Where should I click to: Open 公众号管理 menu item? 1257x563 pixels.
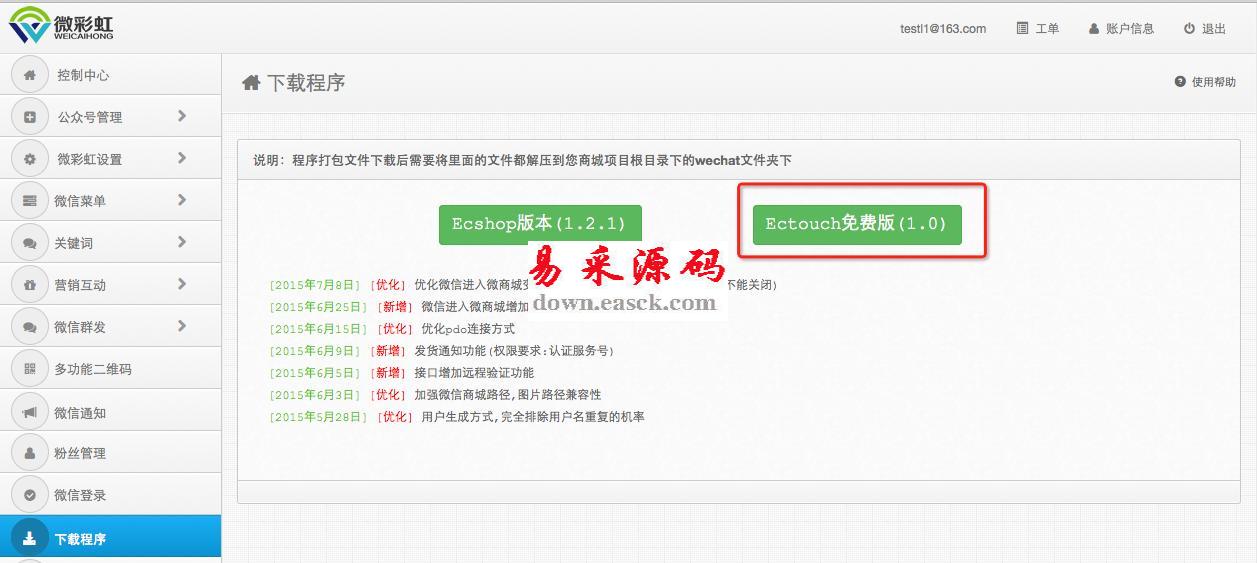tap(110, 117)
